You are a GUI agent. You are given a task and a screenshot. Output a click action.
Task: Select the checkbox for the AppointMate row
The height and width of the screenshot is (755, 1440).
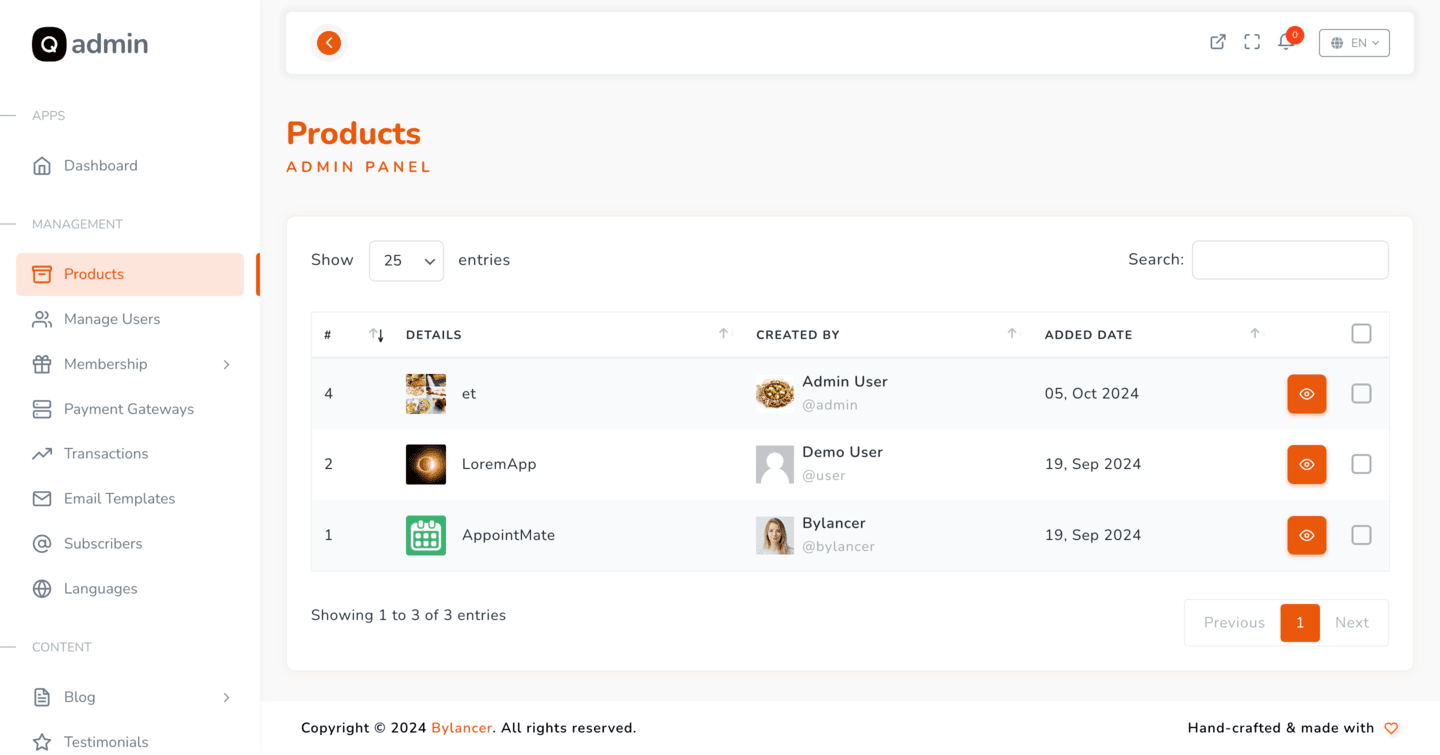point(1361,535)
